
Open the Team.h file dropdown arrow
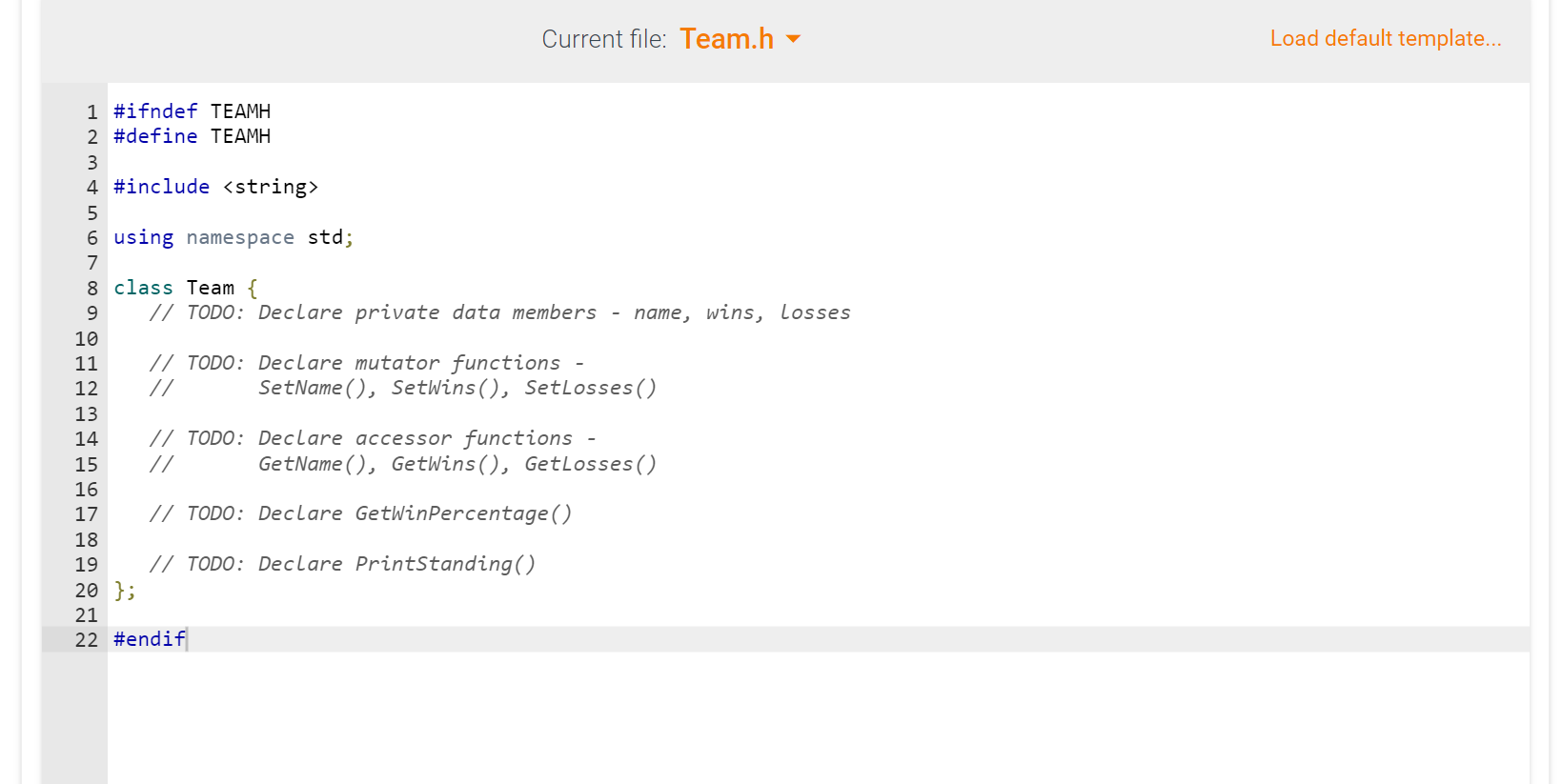[x=793, y=39]
